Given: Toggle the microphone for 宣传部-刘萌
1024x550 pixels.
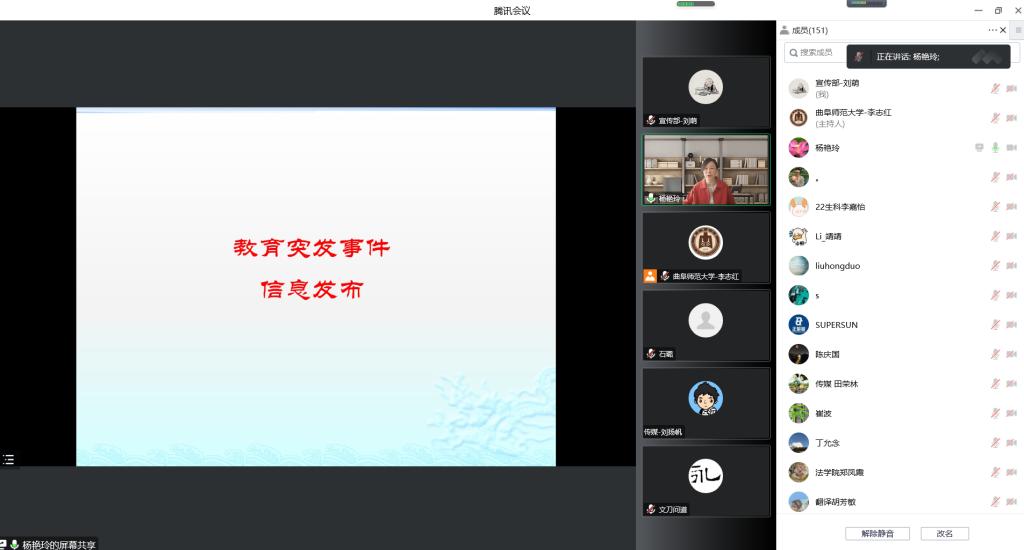Looking at the screenshot, I should click(x=995, y=89).
